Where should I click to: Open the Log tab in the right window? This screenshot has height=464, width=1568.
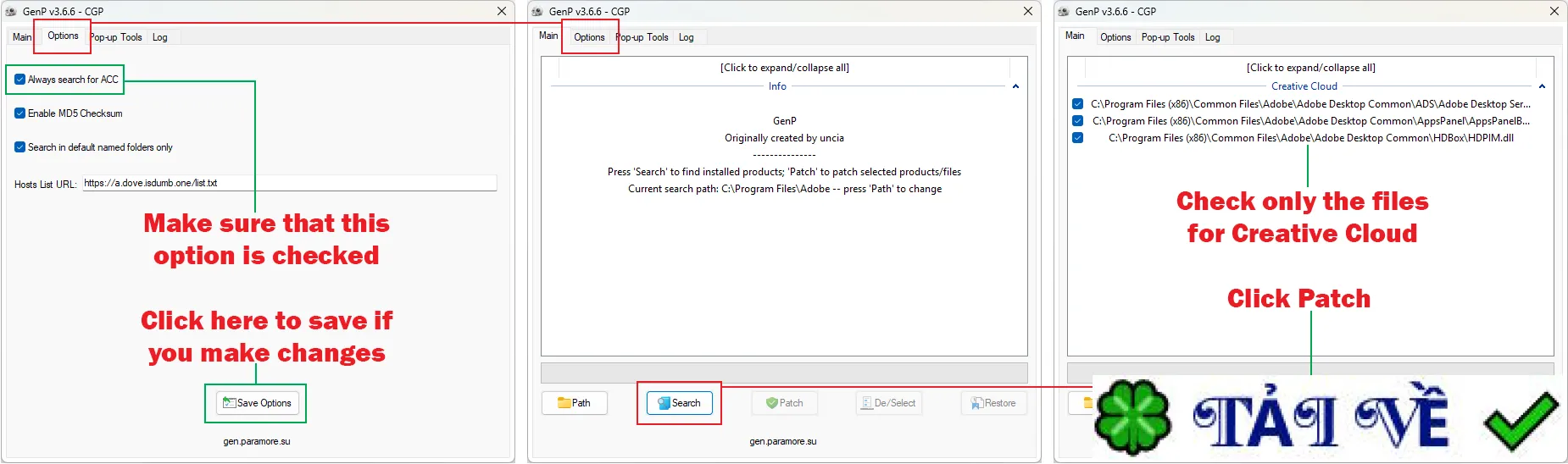tap(1213, 37)
